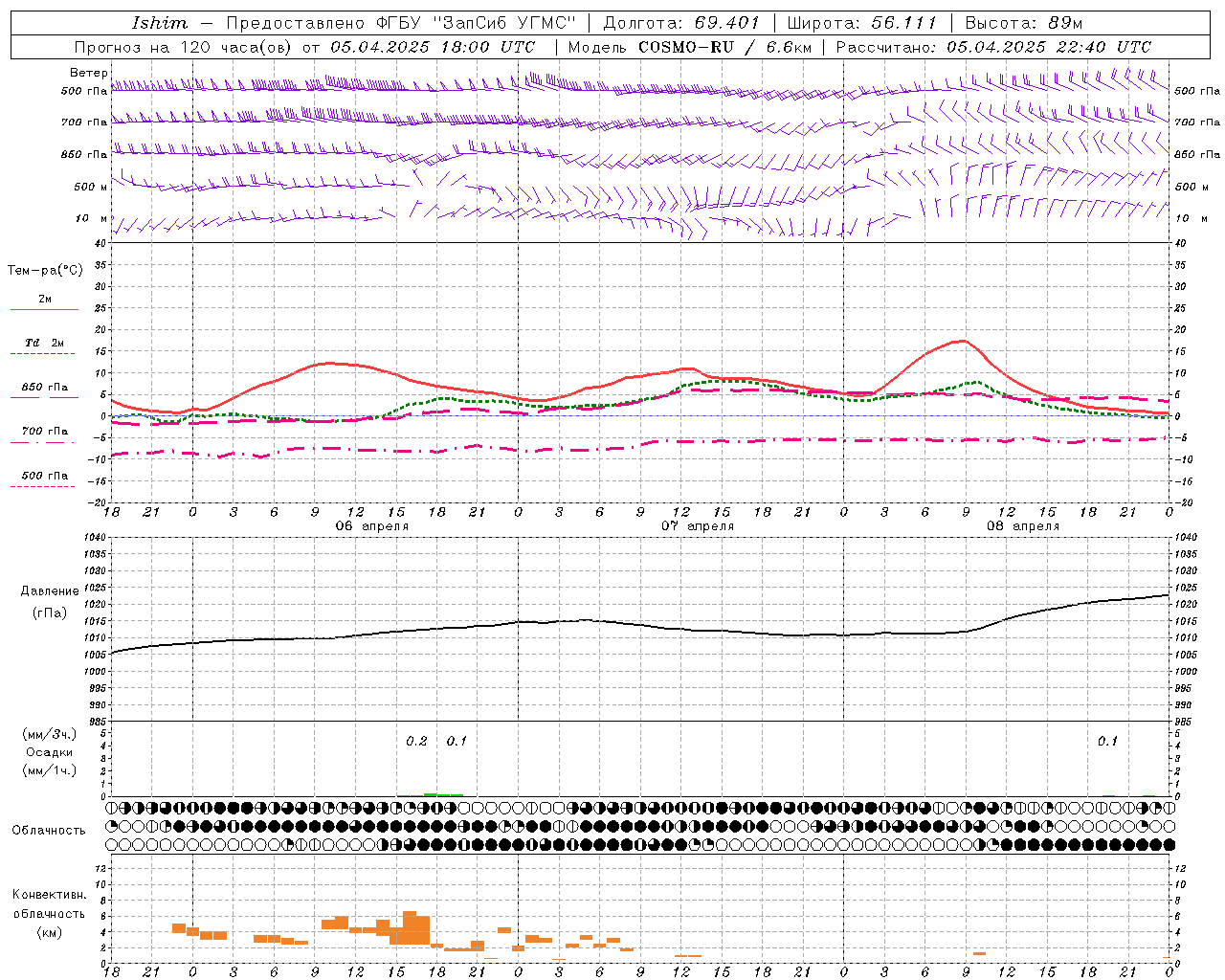Click the 08 апреля date marker
The width and height of the screenshot is (1225, 980).
coord(1023,526)
